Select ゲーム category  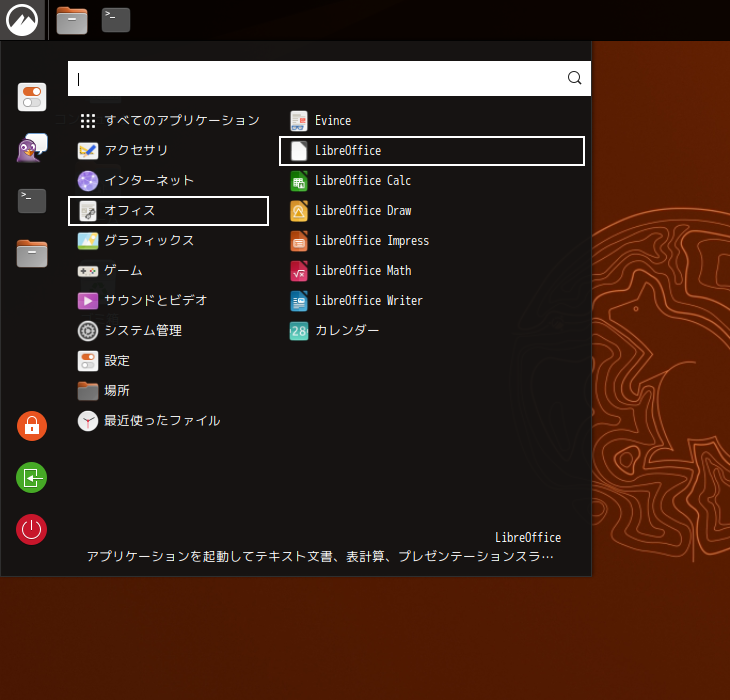pos(168,270)
